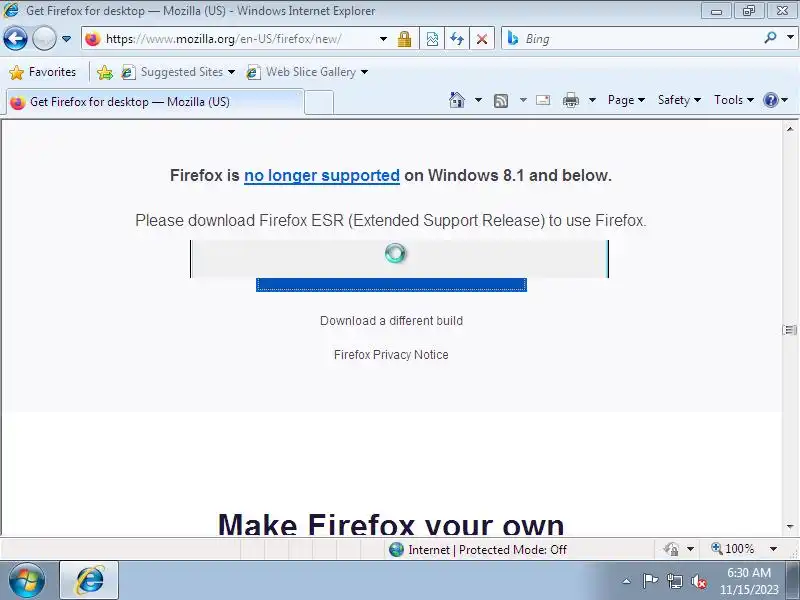The width and height of the screenshot is (800, 600).
Task: Open Suggested Sites in the favorites bar
Action: (178, 72)
